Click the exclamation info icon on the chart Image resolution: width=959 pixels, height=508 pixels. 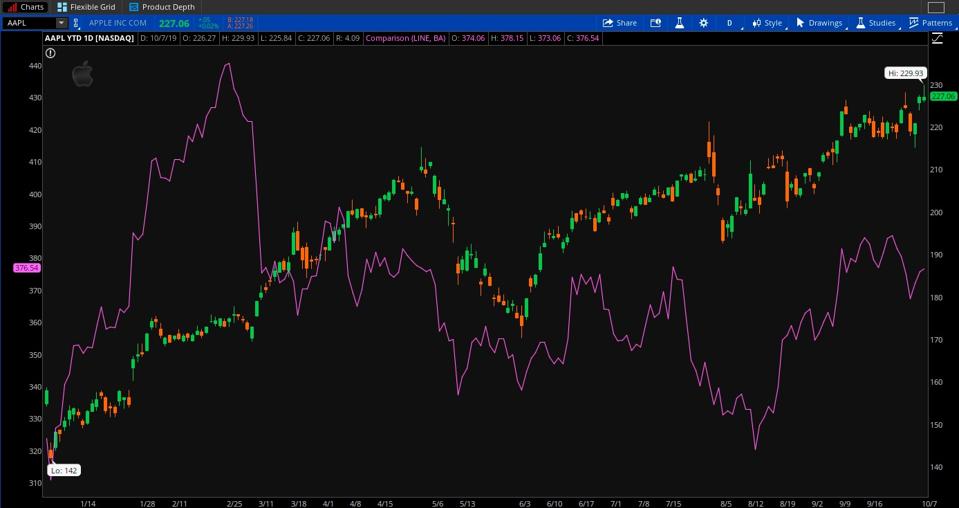pos(51,53)
